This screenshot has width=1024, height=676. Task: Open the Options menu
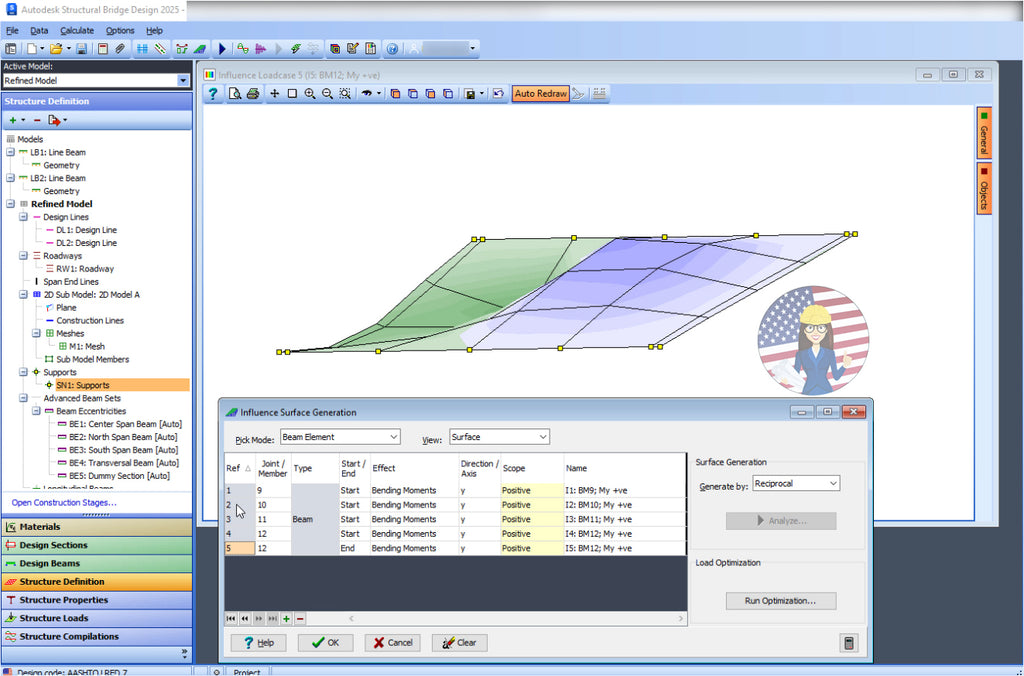[x=120, y=31]
